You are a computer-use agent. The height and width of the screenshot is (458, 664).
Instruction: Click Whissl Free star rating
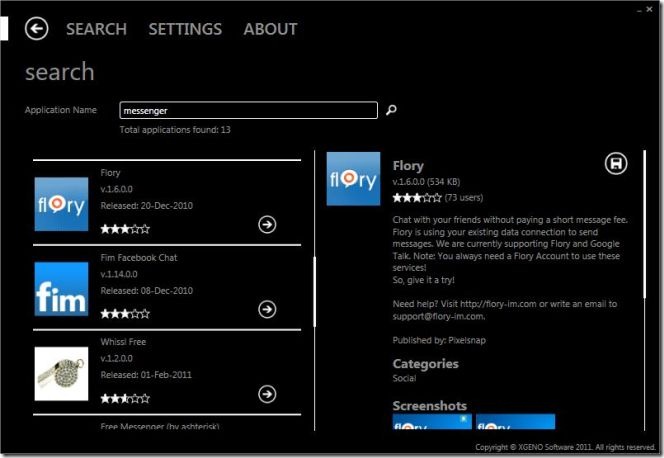pos(125,398)
